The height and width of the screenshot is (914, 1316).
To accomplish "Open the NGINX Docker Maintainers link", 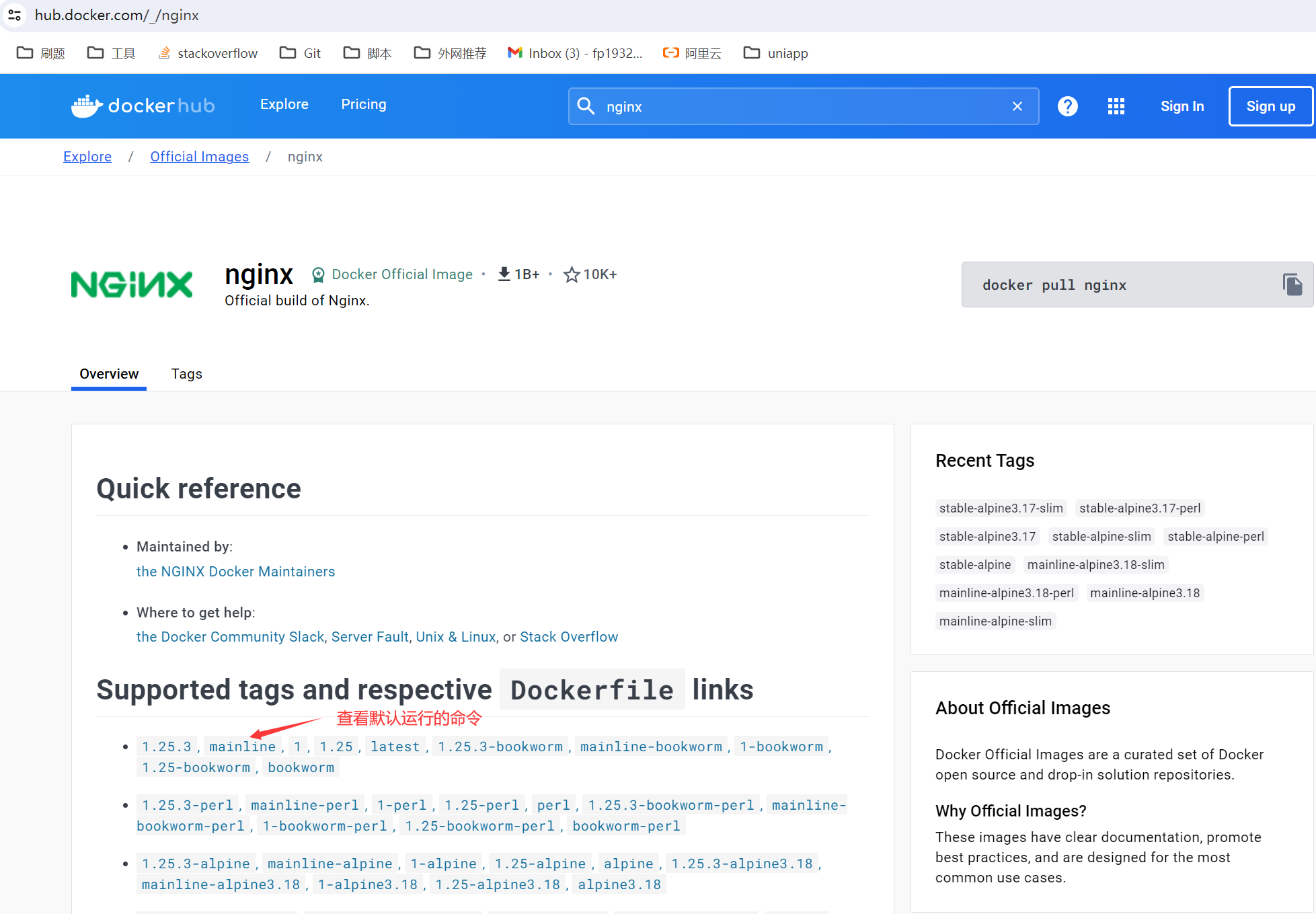I will pyautogui.click(x=235, y=572).
